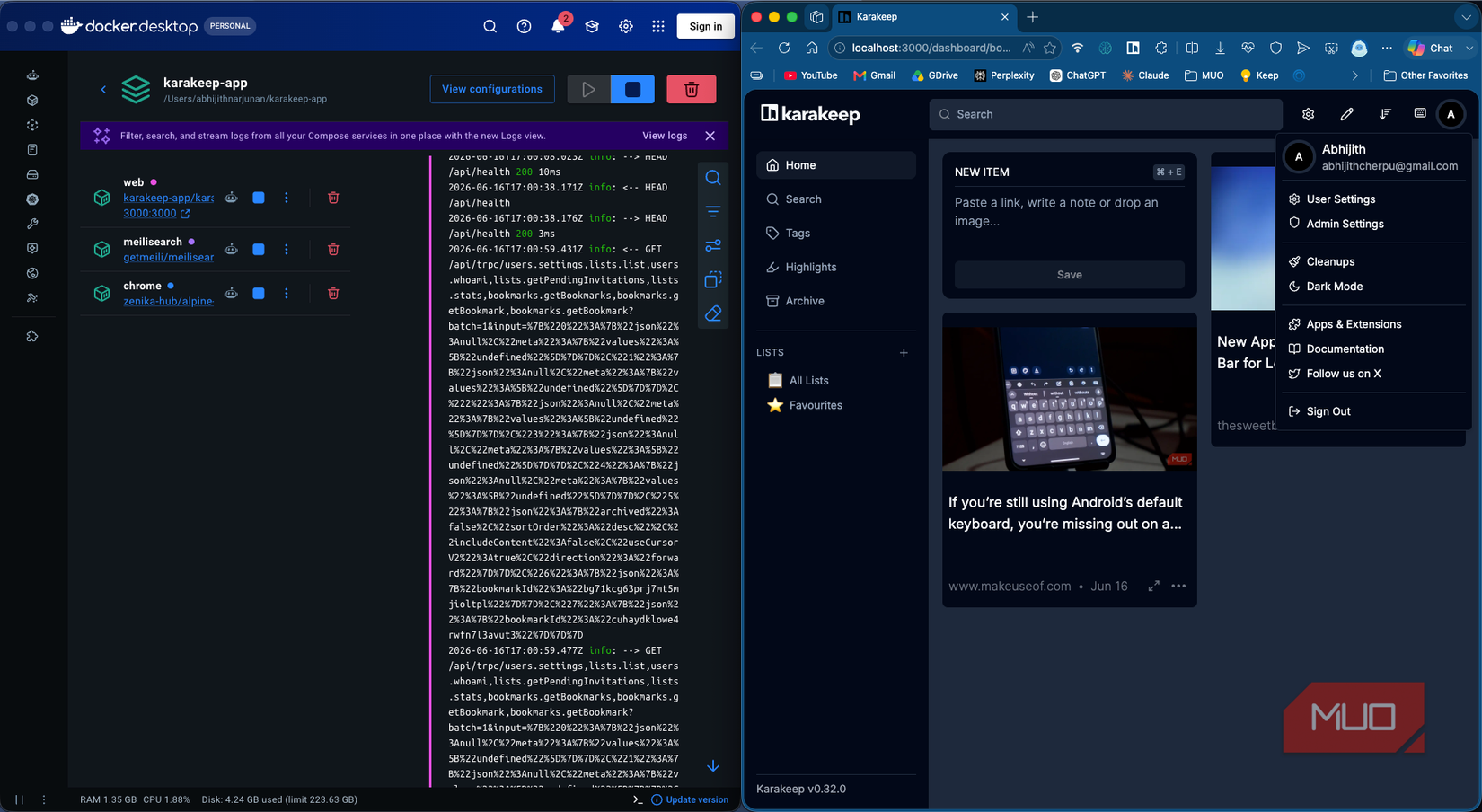Open Docker notifications bell
The height and width of the screenshot is (812, 1482).
click(x=558, y=26)
